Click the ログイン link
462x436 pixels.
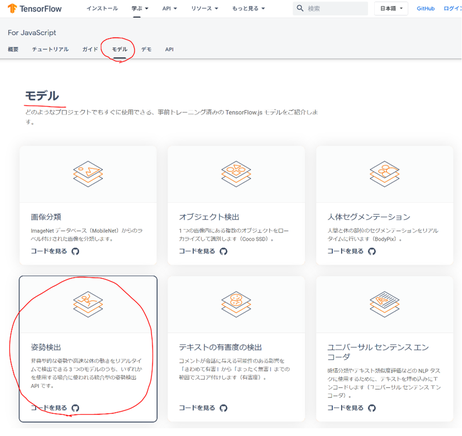point(453,9)
